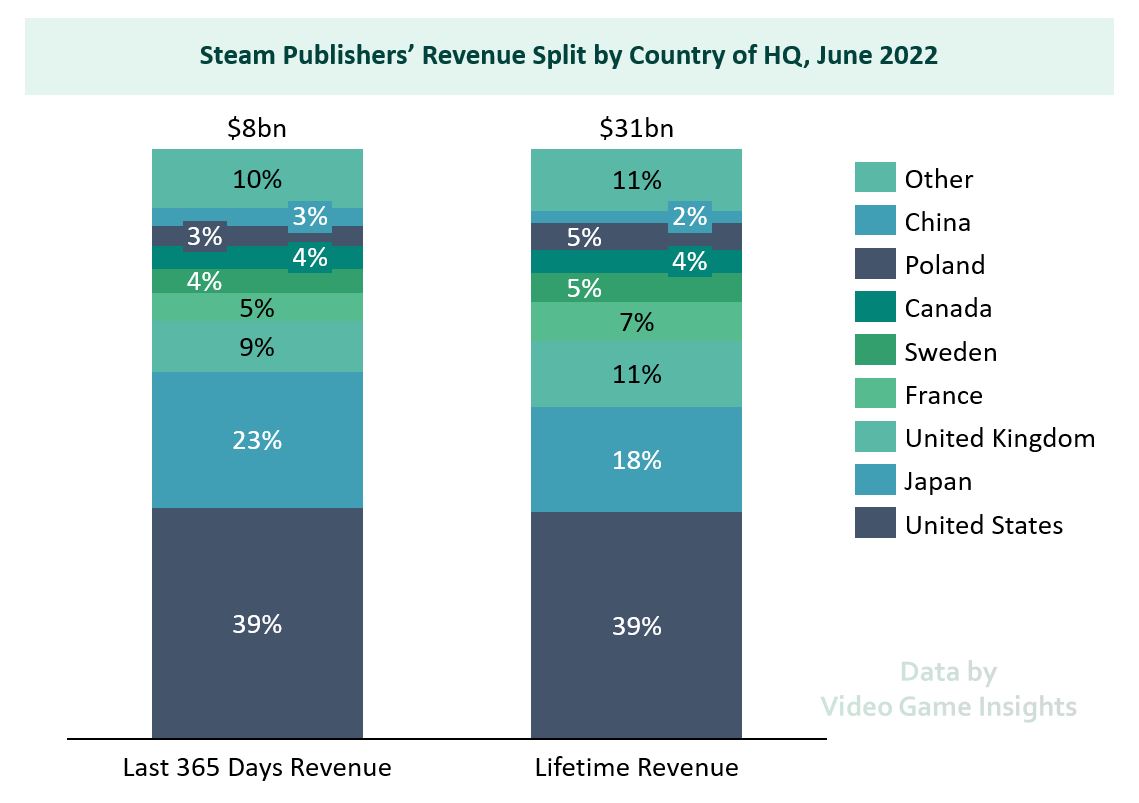1139x803 pixels.
Task: Select the Sweden legend color square
Action: click(x=874, y=352)
